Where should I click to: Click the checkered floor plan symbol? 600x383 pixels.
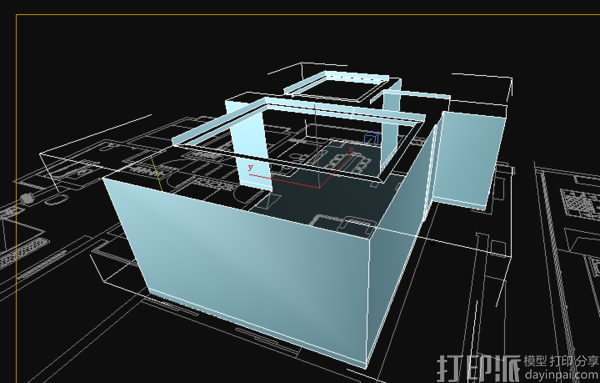click(579, 202)
